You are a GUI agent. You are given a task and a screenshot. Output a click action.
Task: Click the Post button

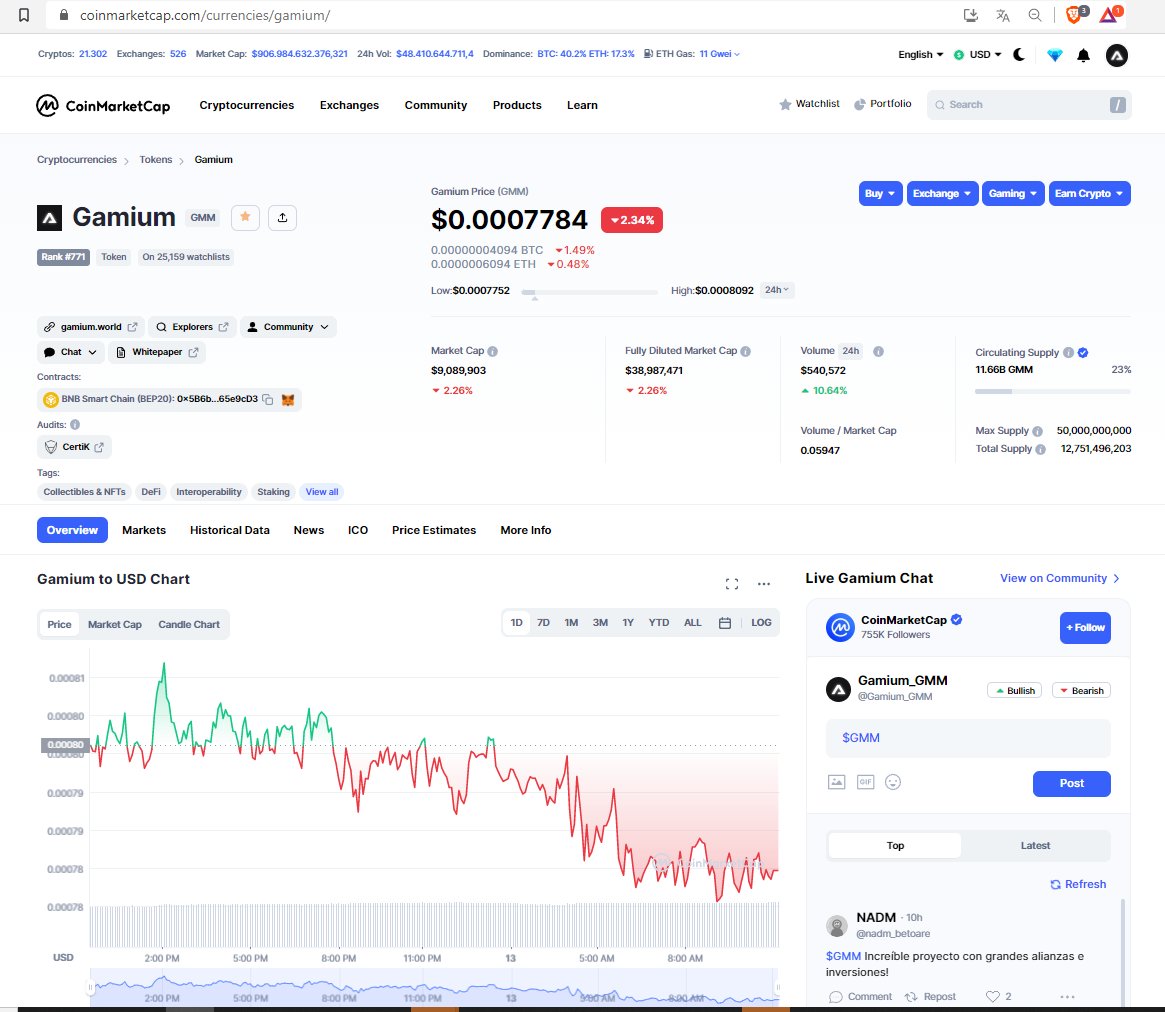click(x=1071, y=784)
